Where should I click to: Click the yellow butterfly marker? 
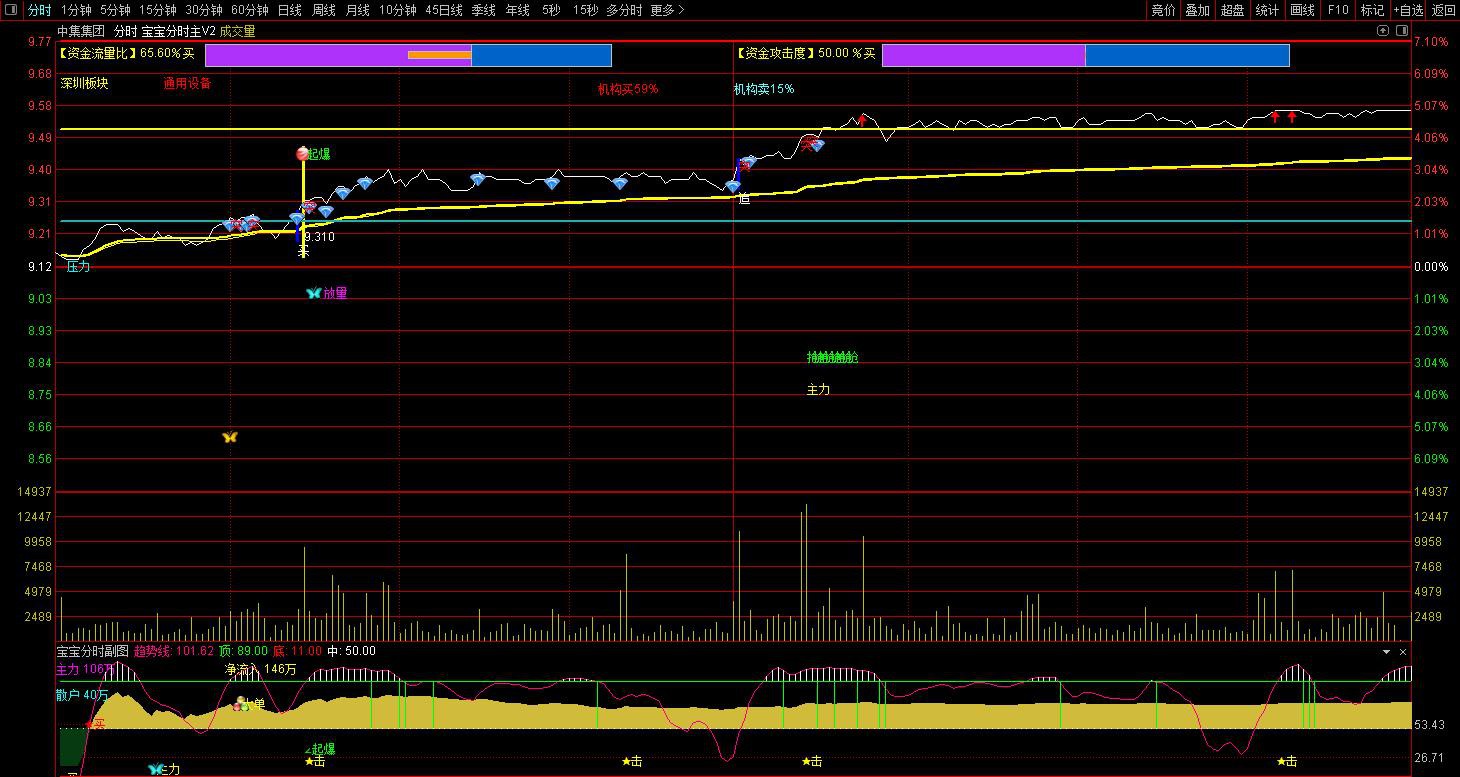230,437
